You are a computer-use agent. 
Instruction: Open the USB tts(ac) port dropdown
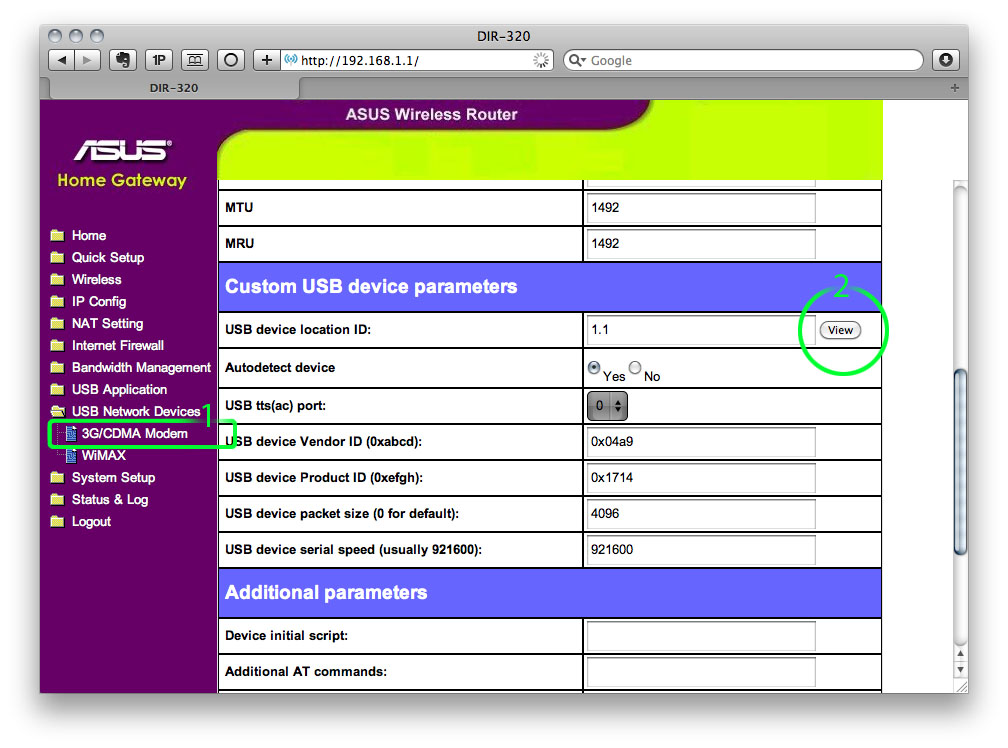607,406
